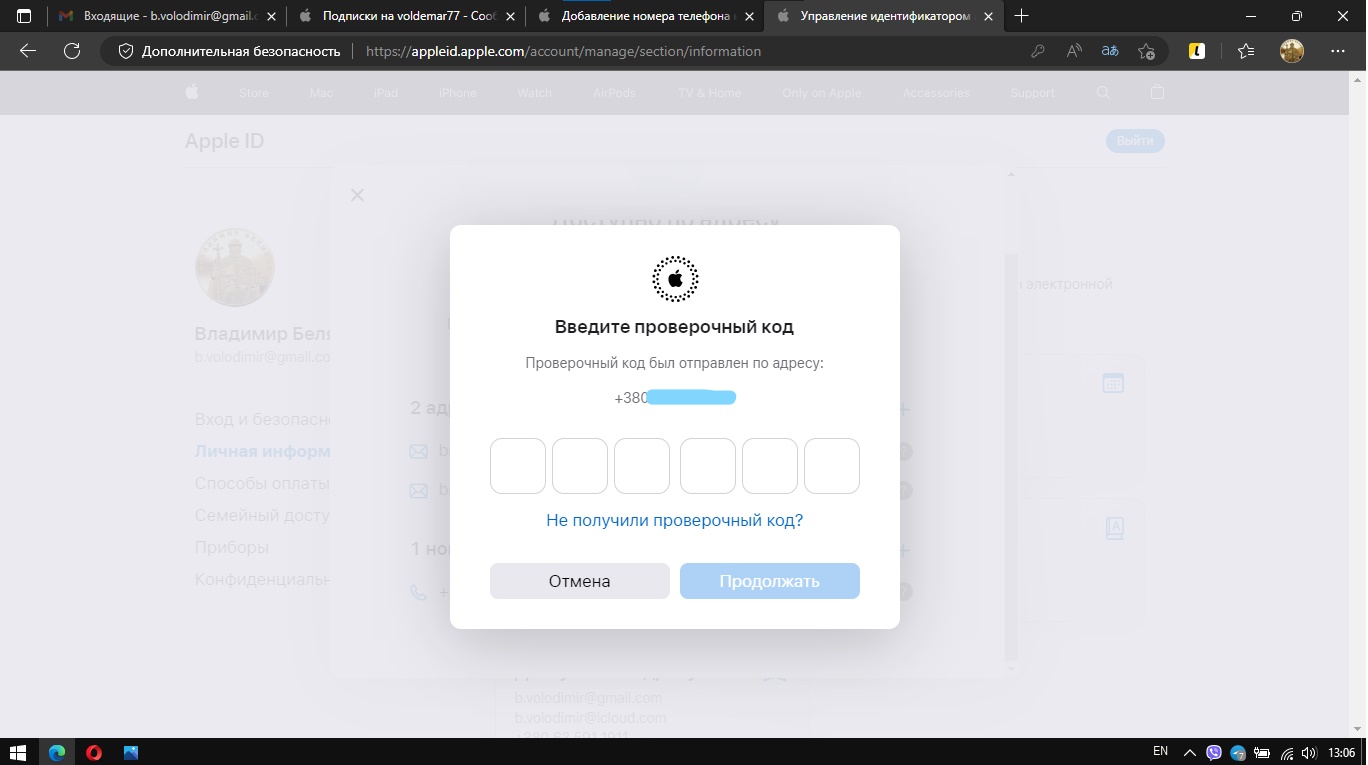
Task: Click the 'Выйти' sign-out button
Action: click(1135, 141)
